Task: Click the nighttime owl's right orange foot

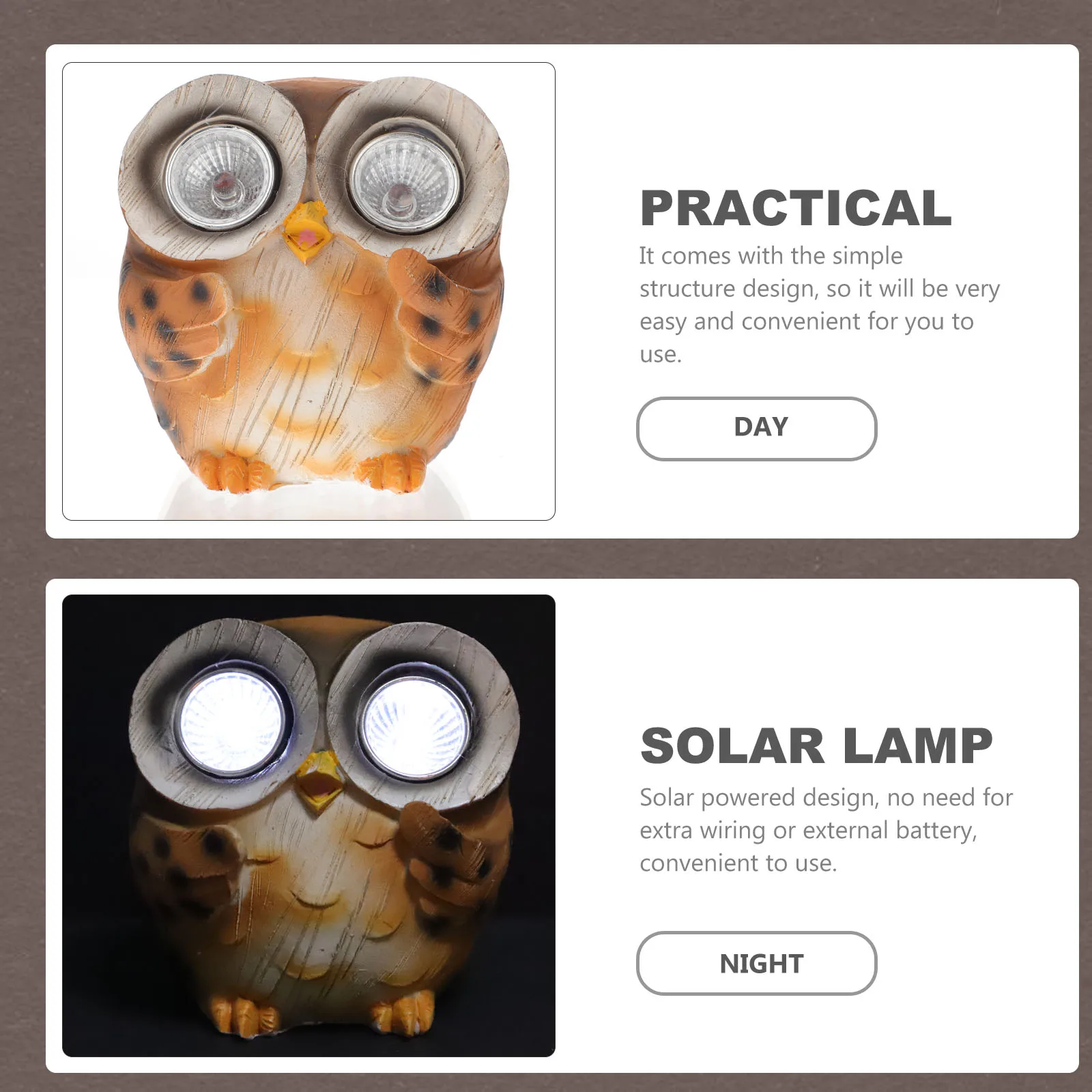Action: 403,1011
